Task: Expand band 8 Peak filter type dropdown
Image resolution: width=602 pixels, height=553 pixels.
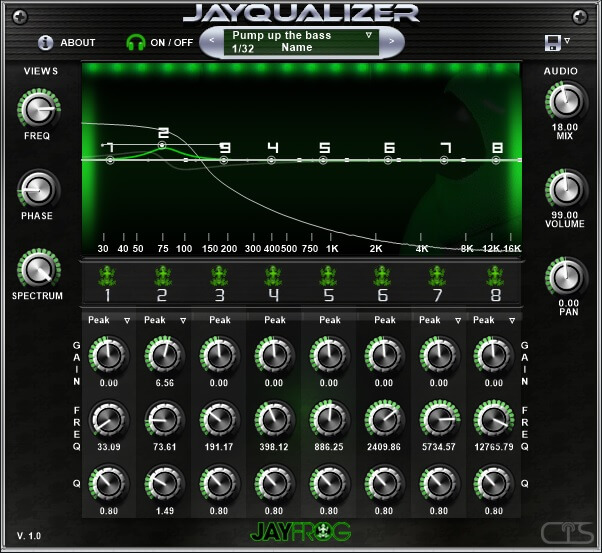Action: [512, 320]
